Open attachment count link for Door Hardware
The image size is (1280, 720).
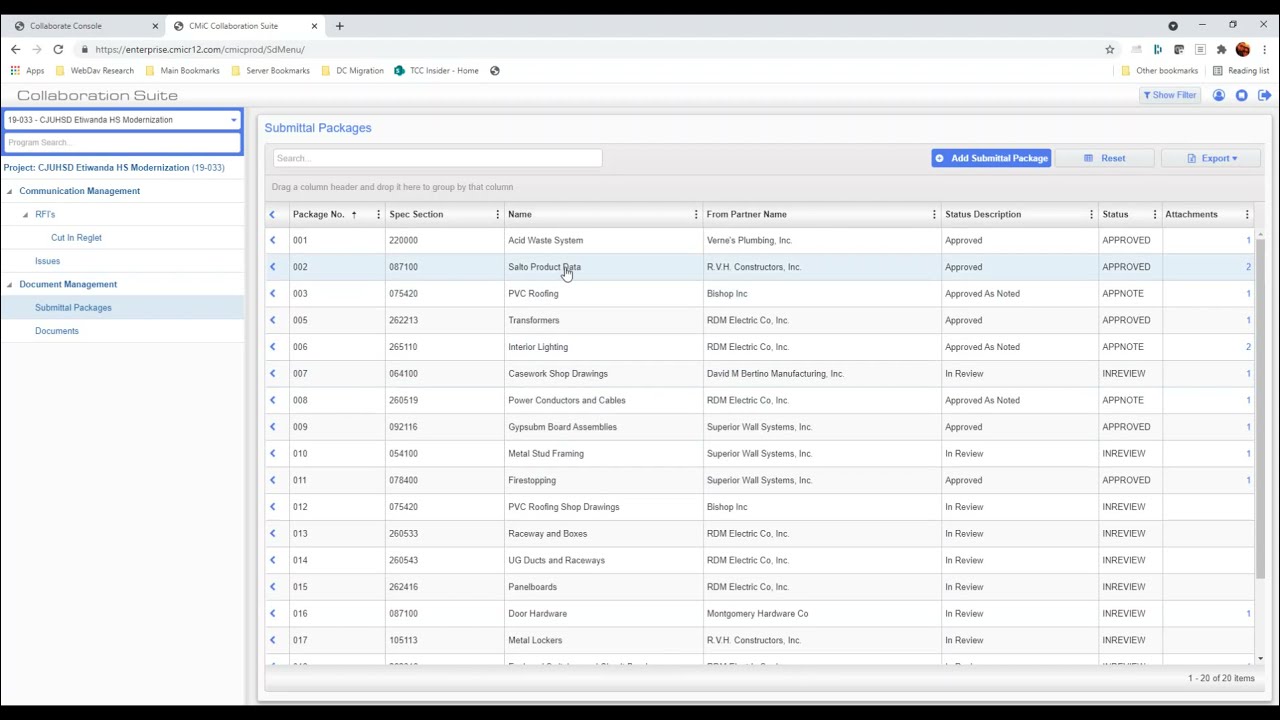click(1248, 614)
